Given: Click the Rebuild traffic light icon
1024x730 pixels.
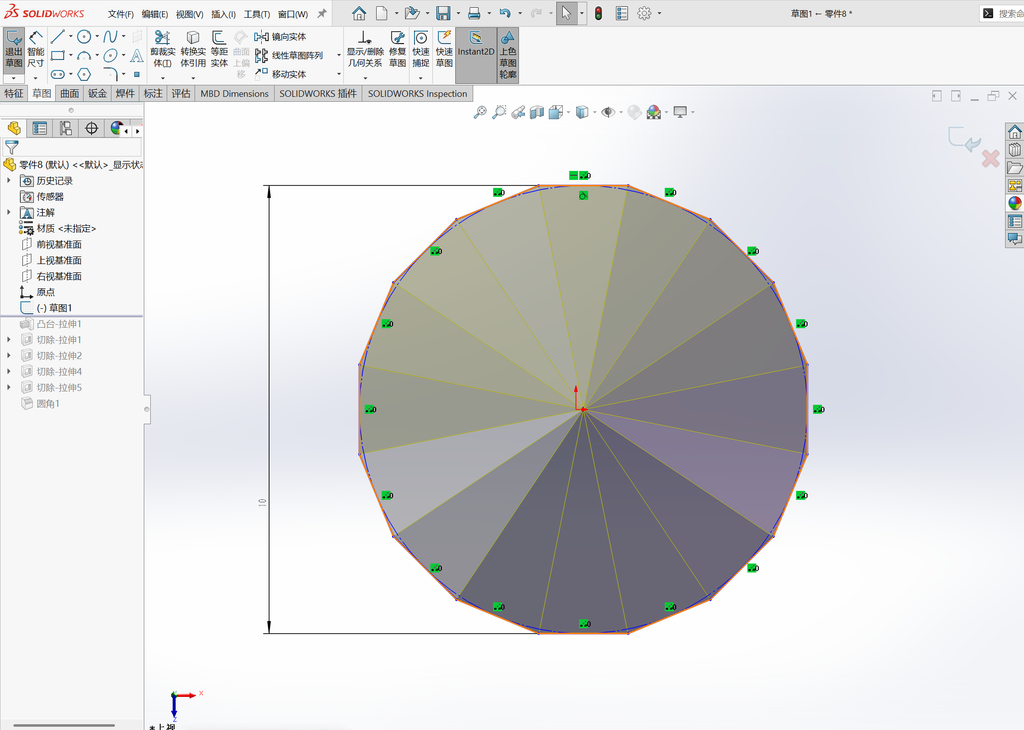Looking at the screenshot, I should (x=598, y=13).
